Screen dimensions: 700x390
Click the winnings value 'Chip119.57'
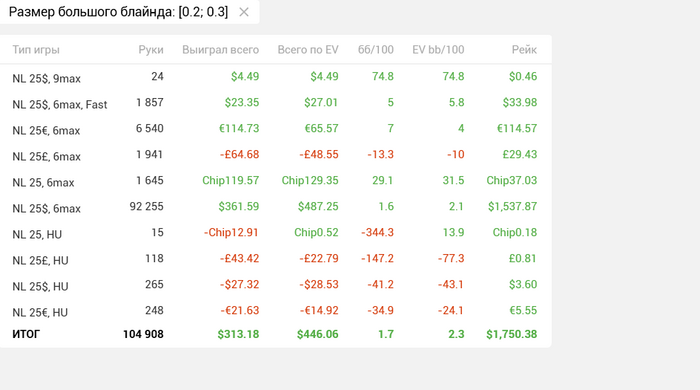click(x=230, y=180)
